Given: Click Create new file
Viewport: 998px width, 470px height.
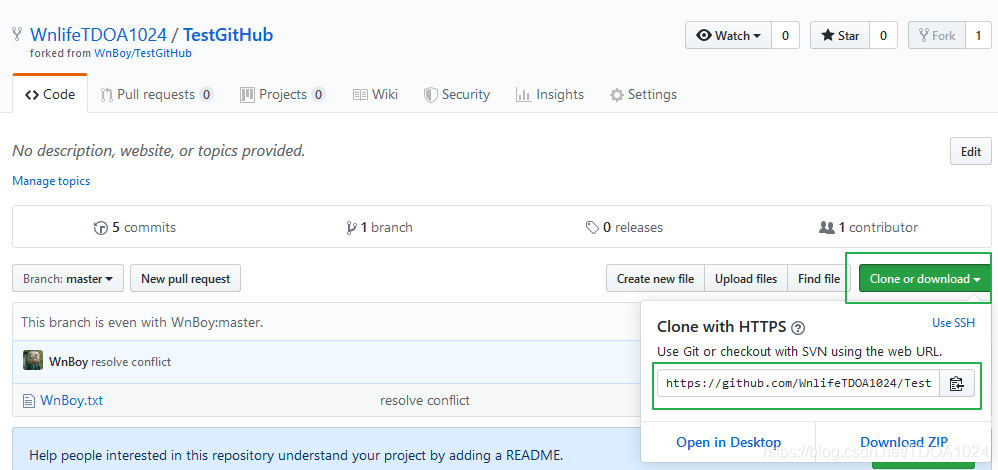Looking at the screenshot, I should click(x=655, y=278).
